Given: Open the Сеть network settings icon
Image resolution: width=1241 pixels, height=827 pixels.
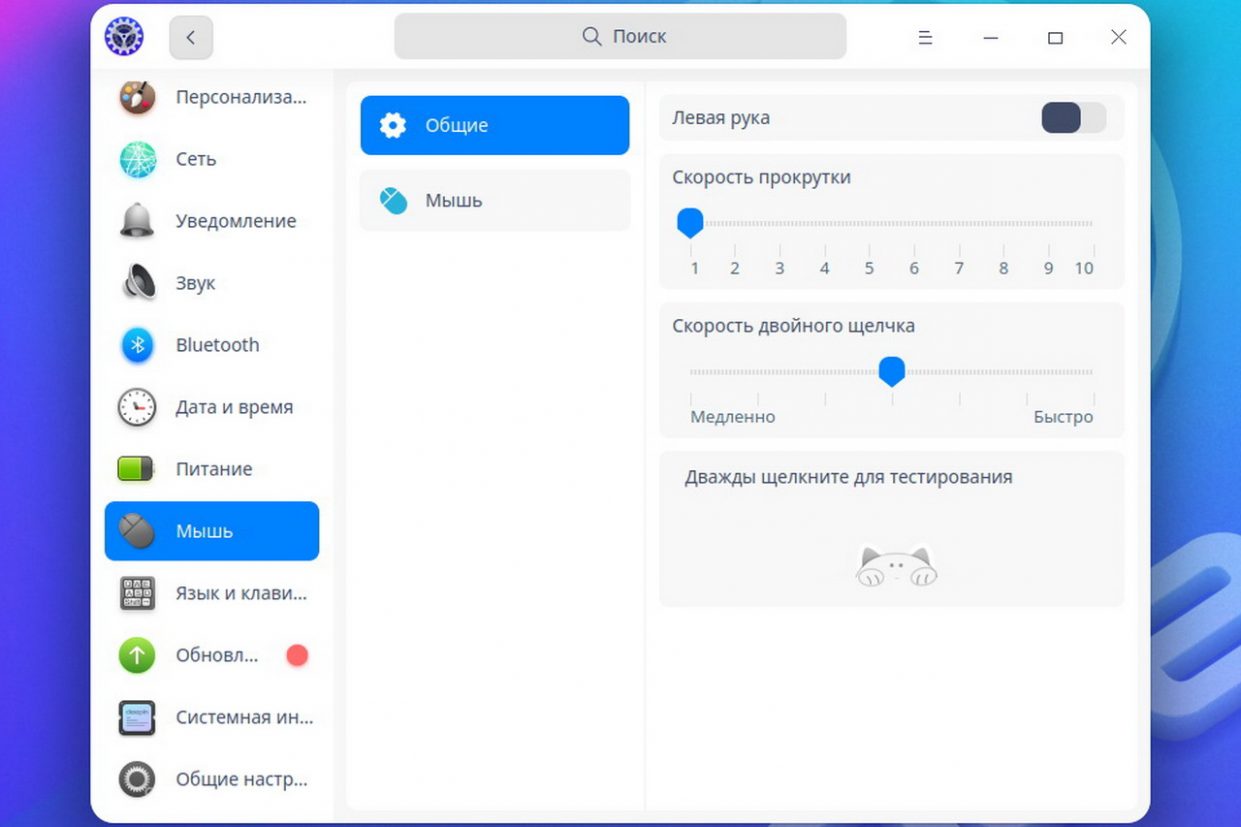Looking at the screenshot, I should 137,160.
